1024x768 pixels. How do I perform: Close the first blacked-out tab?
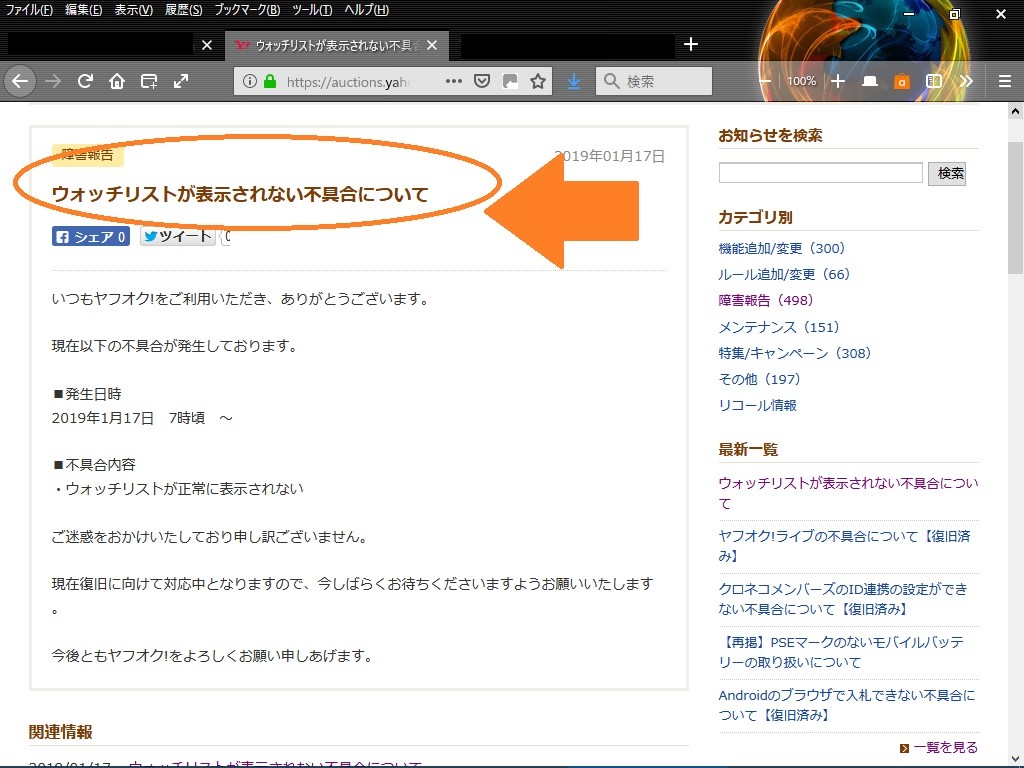[207, 45]
